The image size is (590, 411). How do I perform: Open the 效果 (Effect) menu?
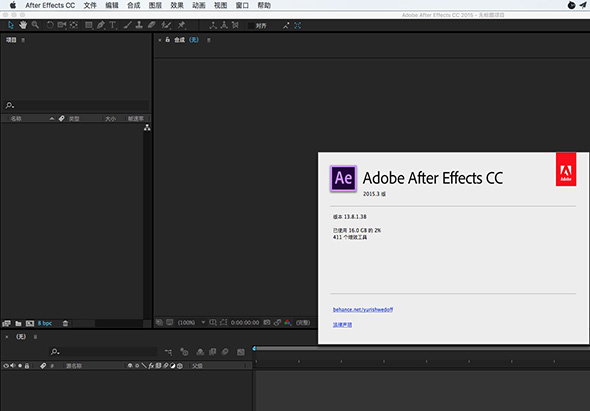coord(177,5)
